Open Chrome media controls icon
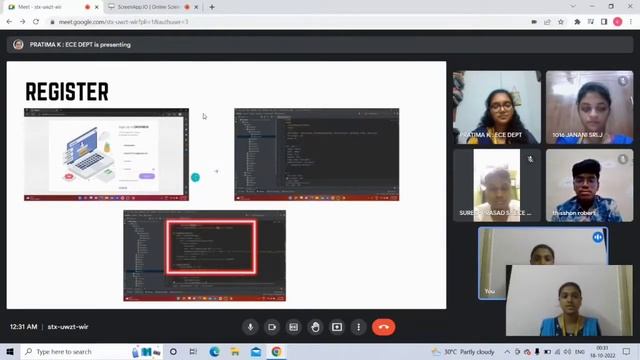Image resolution: width=640 pixels, height=360 pixels. click(591, 22)
